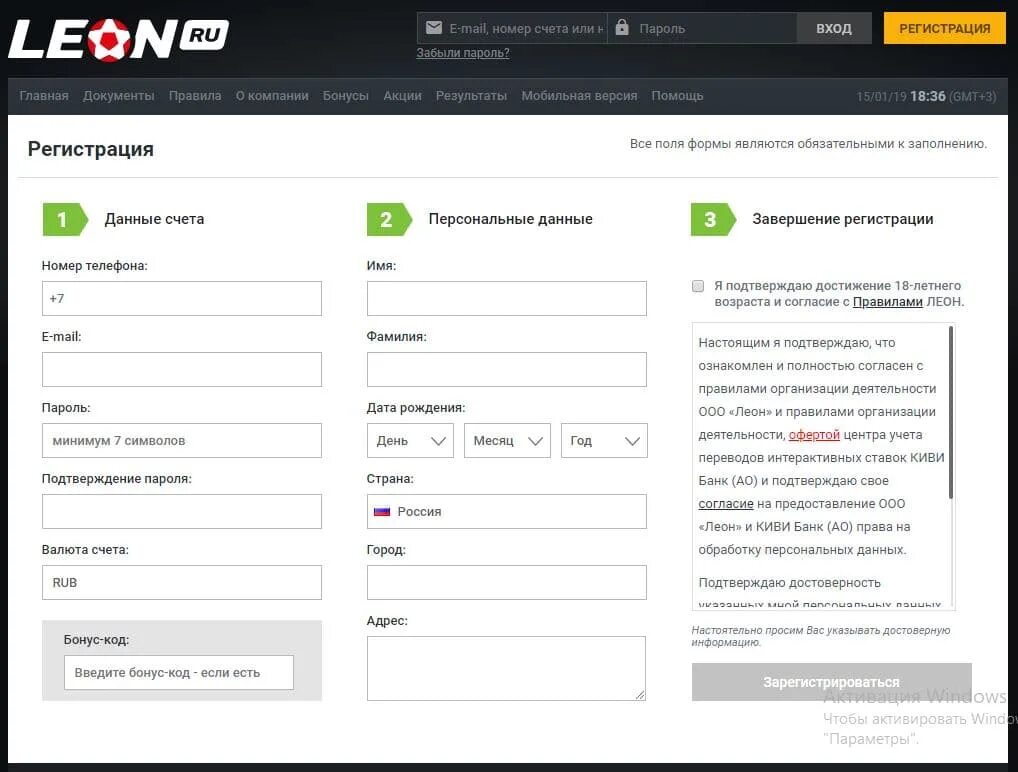The image size is (1018, 772).
Task: Focus the Город field
Action: tap(506, 582)
